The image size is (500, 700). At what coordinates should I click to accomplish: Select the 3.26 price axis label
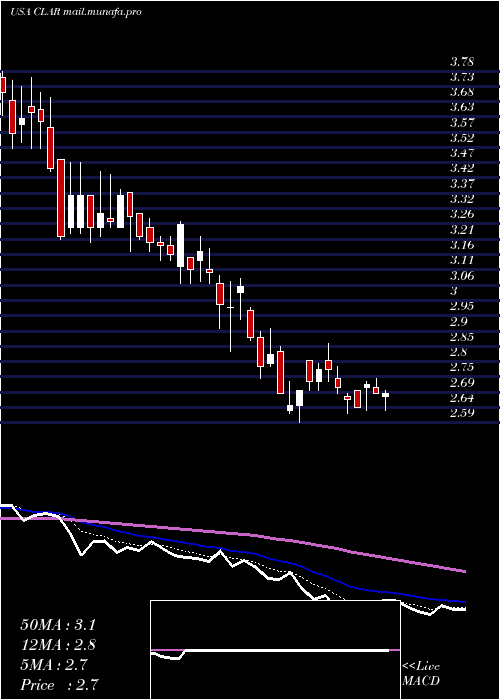(462, 214)
